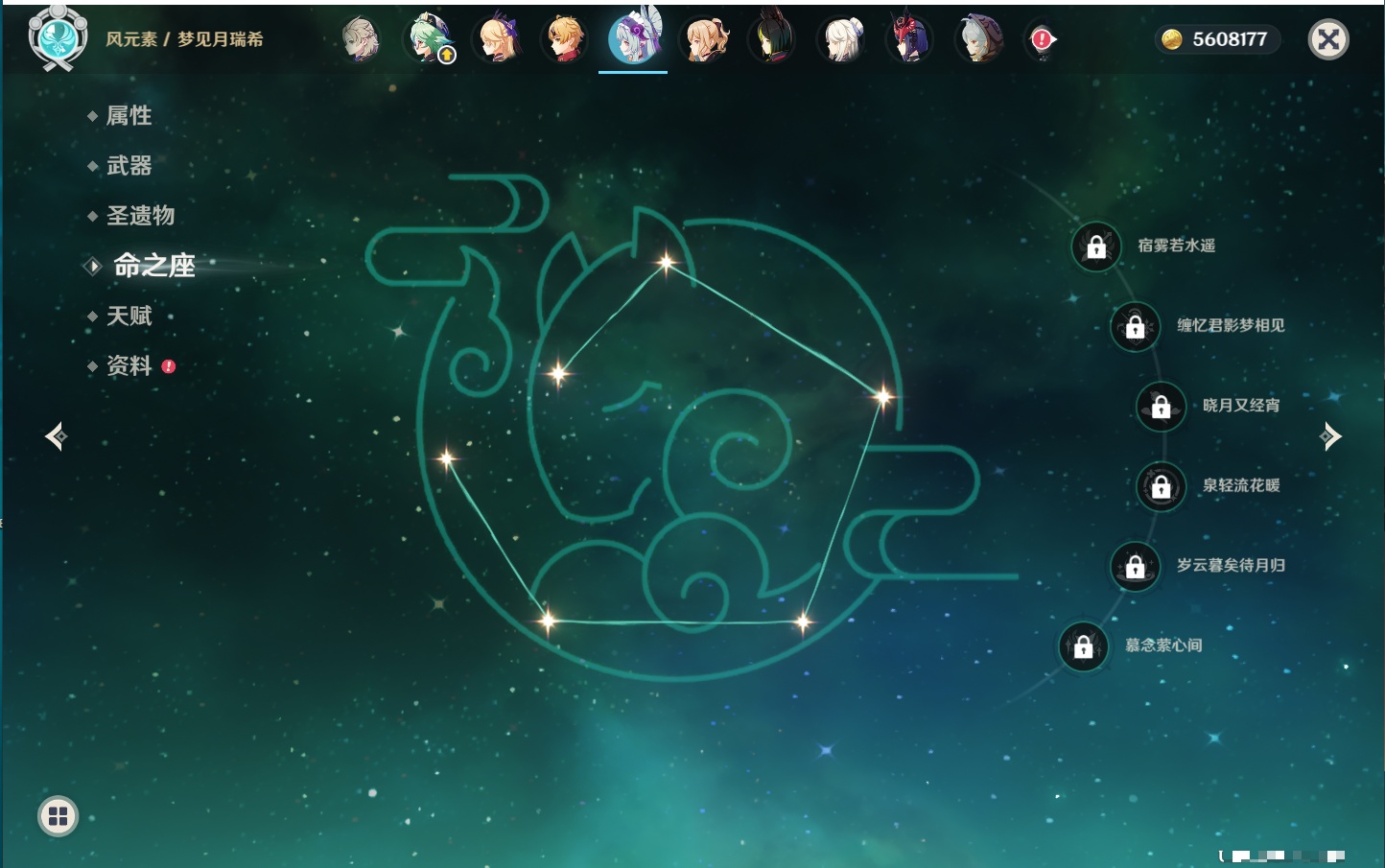The image size is (1385, 868).
Task: Go to next character with right arrow
Action: click(1330, 436)
